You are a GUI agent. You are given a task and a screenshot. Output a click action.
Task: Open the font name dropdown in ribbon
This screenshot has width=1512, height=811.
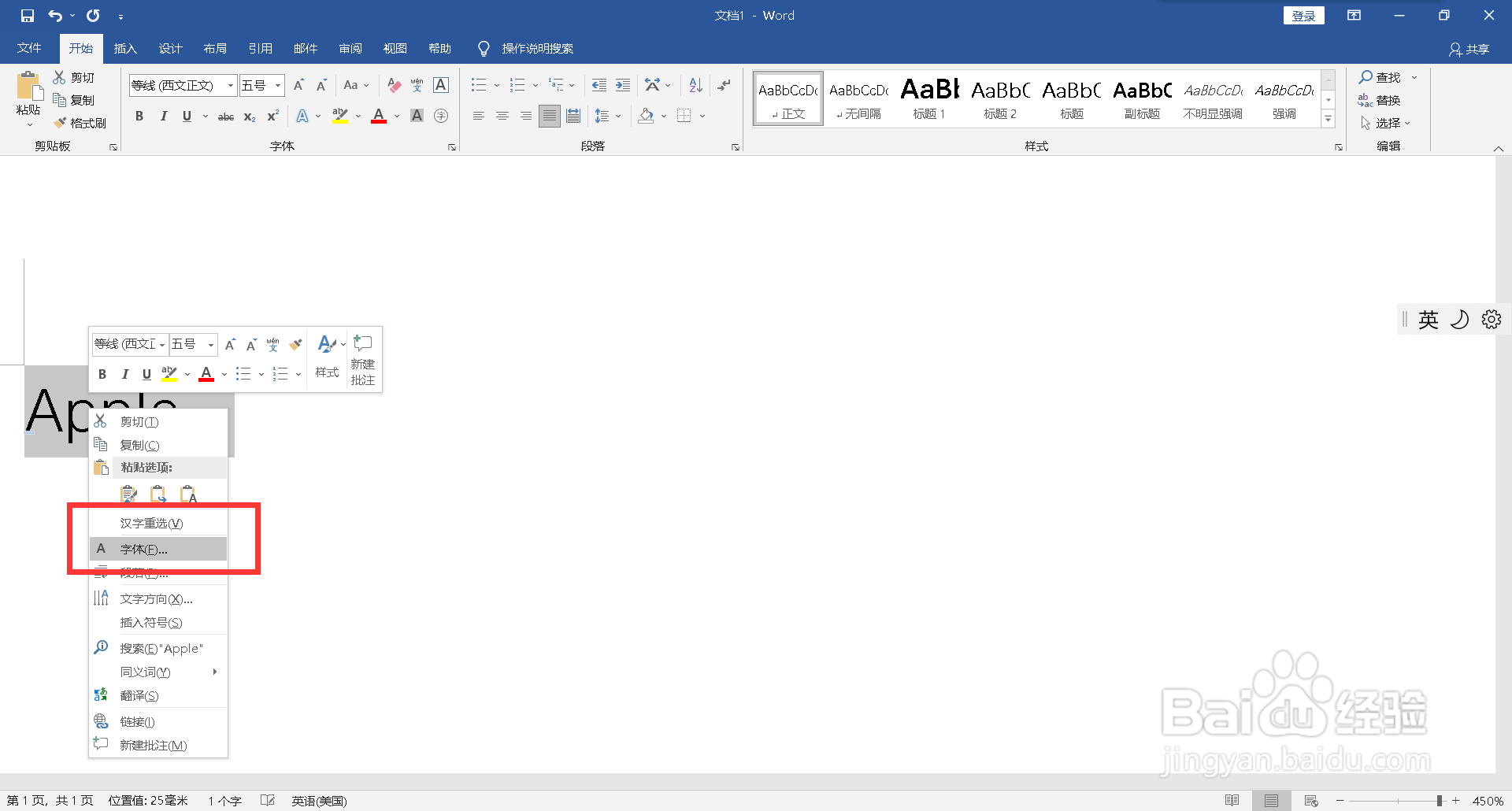(230, 85)
